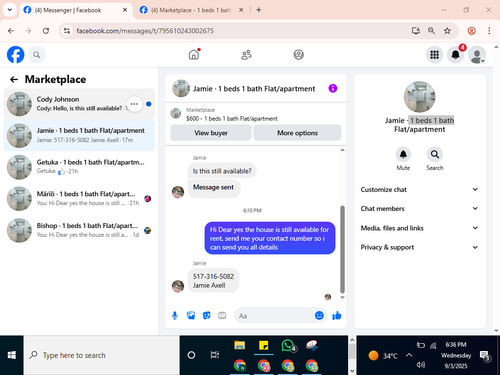Open Task View in taskbar

(x=215, y=355)
